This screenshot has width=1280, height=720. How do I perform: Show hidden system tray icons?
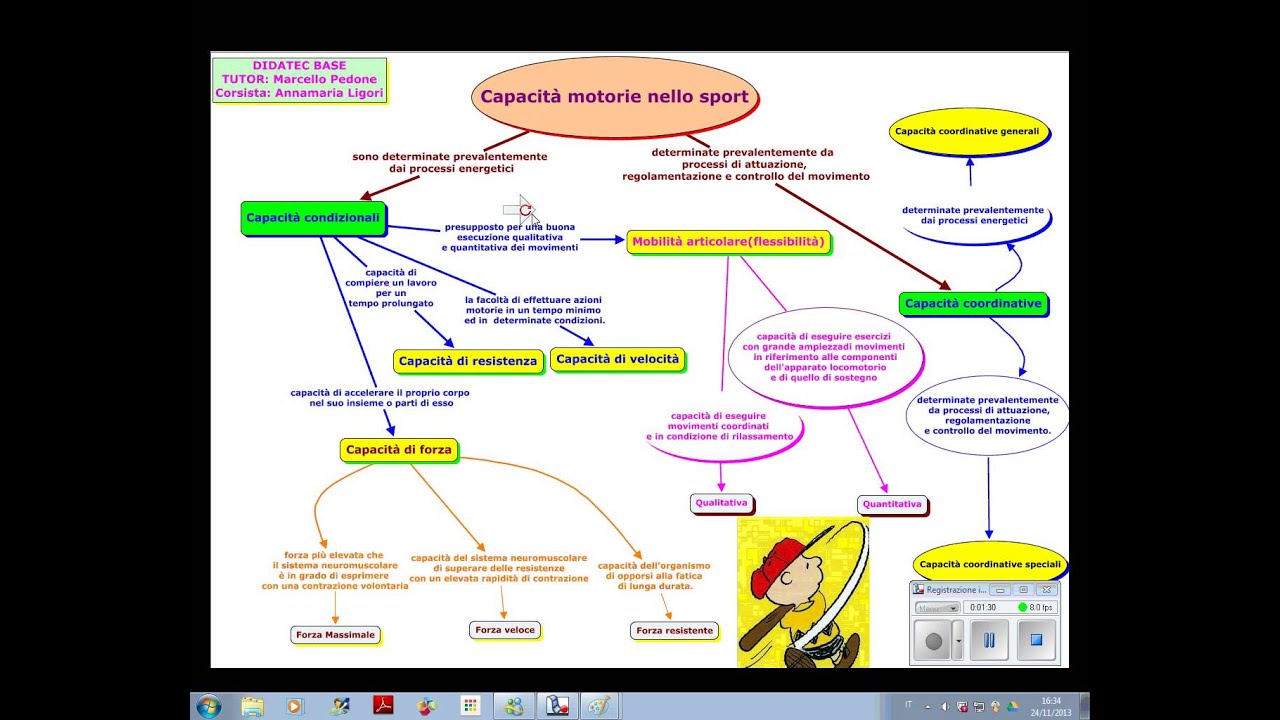928,706
